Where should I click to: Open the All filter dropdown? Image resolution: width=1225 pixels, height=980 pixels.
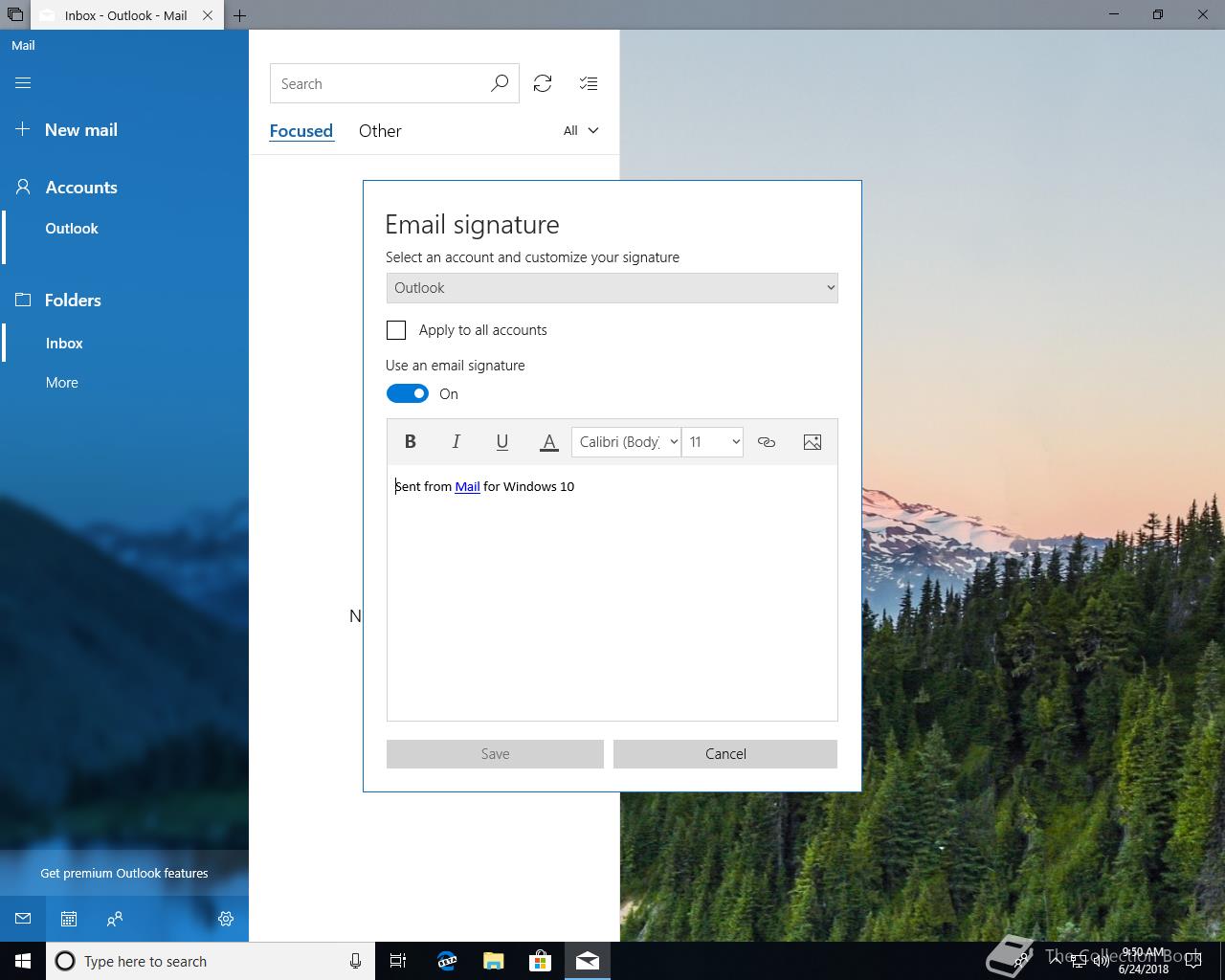coord(581,131)
